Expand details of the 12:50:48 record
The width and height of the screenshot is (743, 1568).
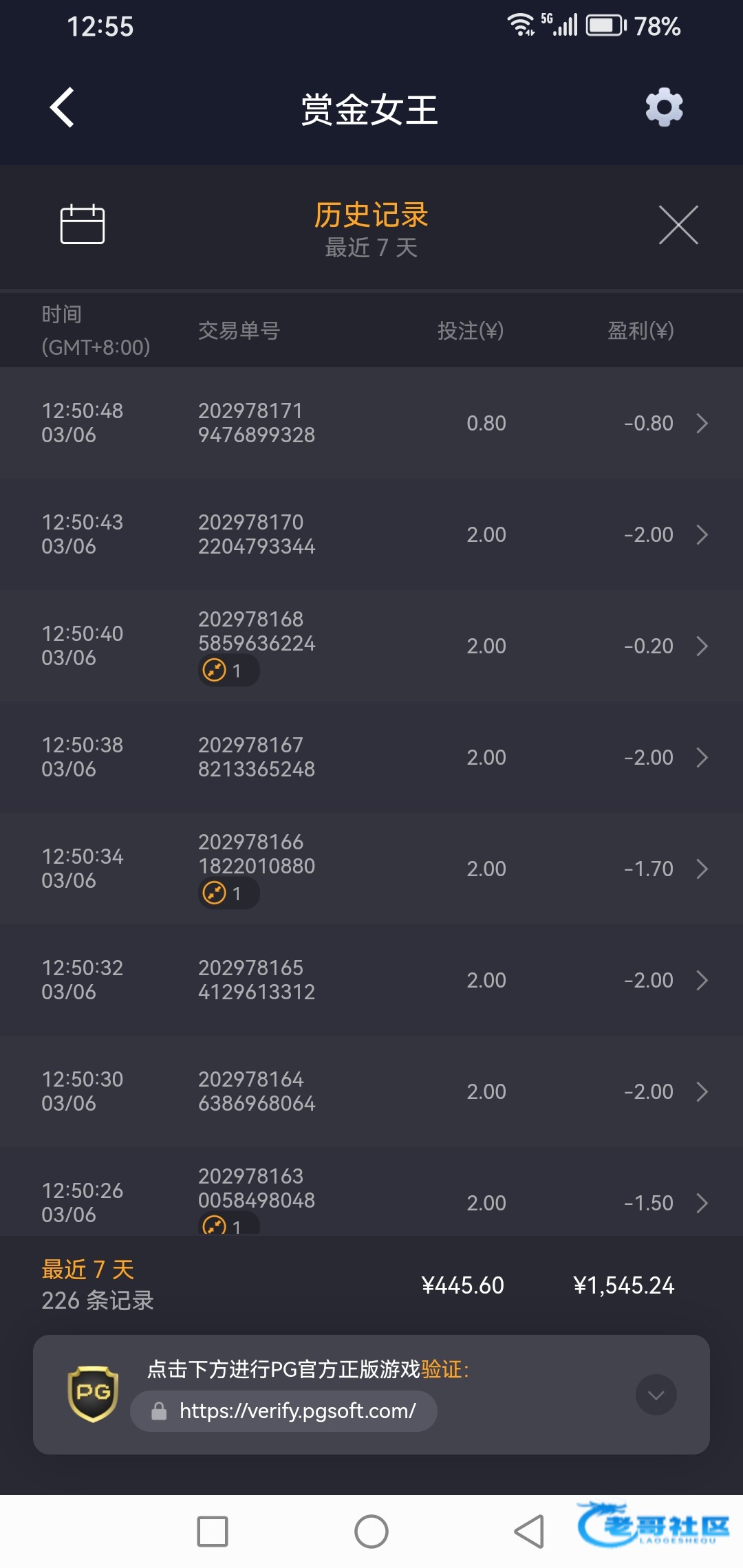[701, 424]
